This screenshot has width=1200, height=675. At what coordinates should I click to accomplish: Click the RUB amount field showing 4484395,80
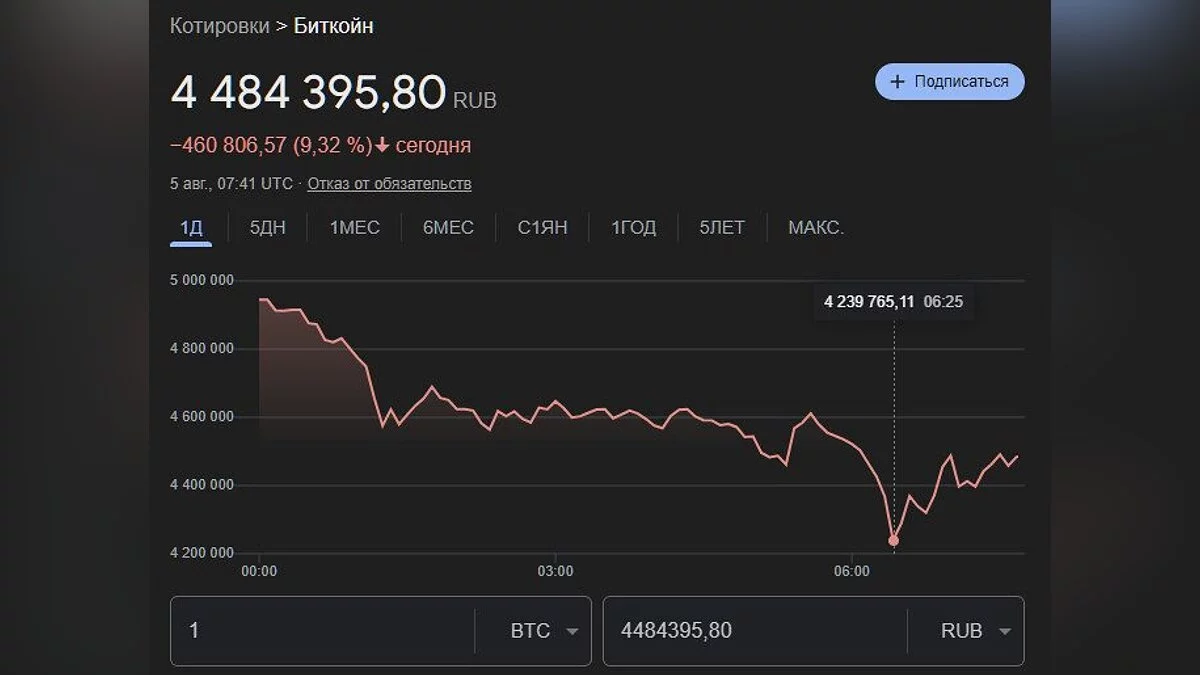point(750,631)
